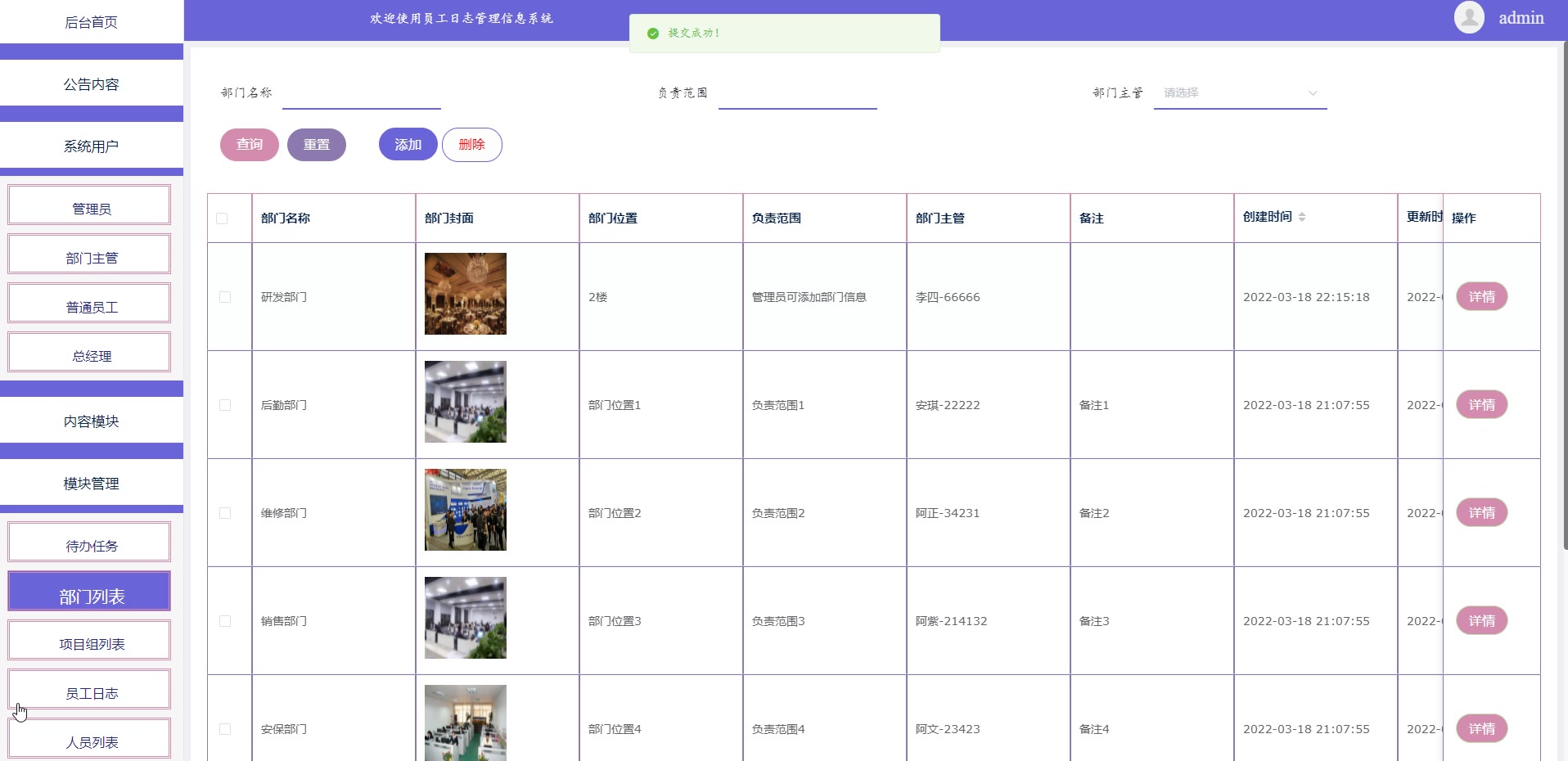Go to 后台首页 in the sidebar

[x=91, y=22]
